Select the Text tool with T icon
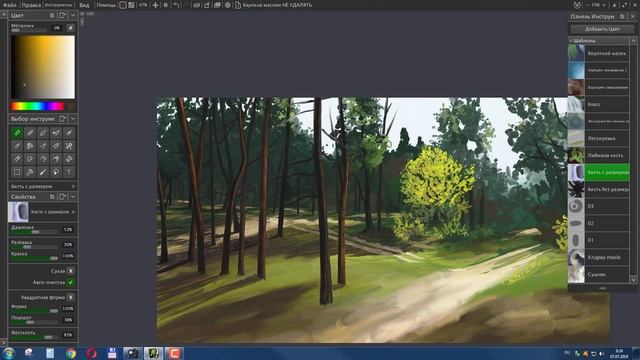 (69, 172)
